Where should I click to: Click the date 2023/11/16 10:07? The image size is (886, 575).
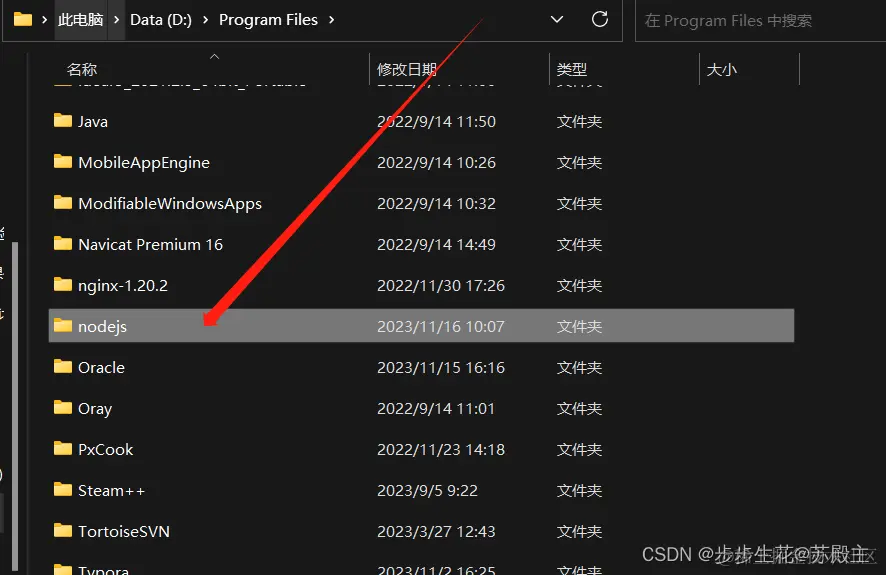click(x=441, y=326)
